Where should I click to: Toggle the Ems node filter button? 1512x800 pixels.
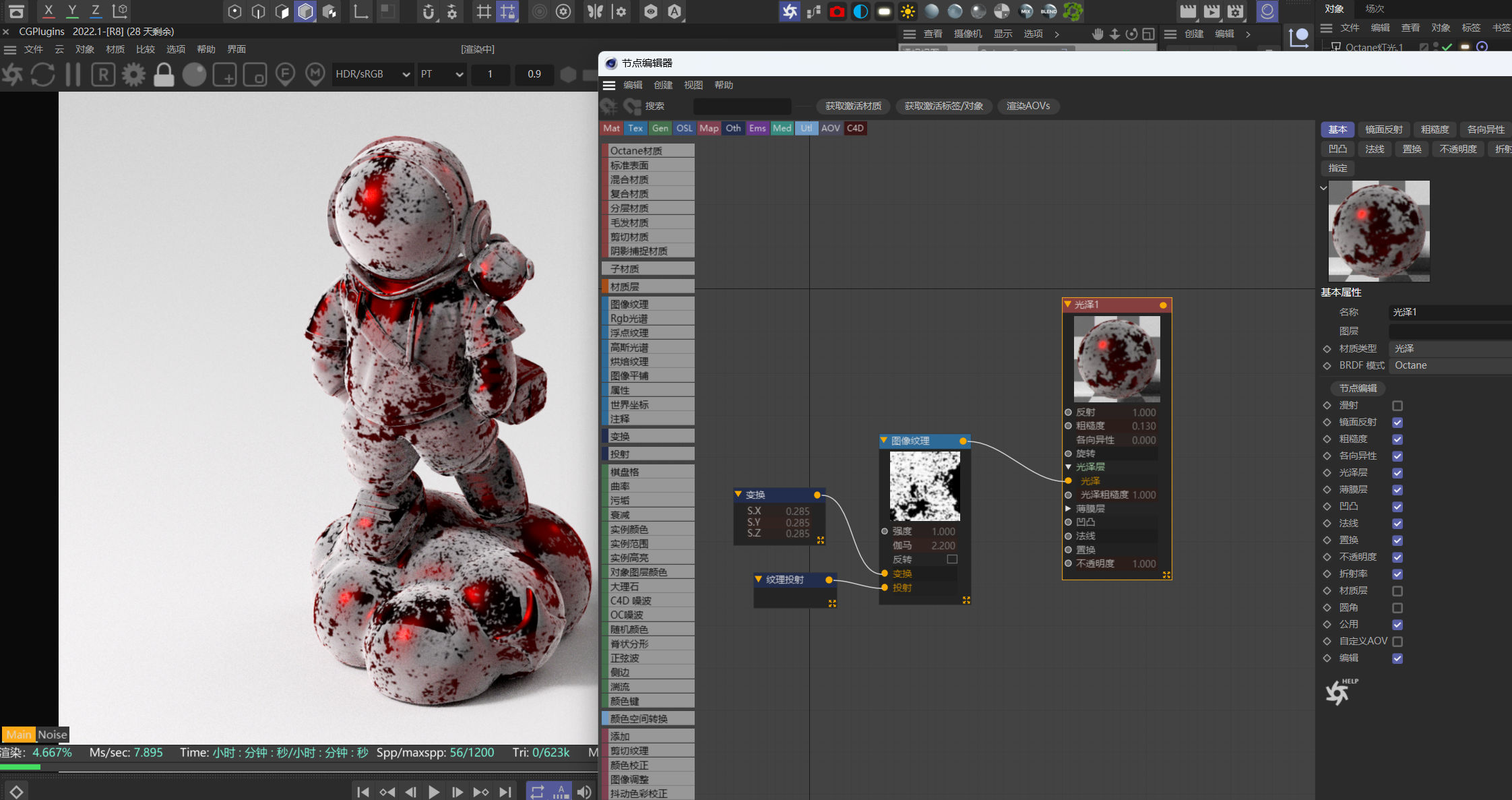click(x=757, y=128)
